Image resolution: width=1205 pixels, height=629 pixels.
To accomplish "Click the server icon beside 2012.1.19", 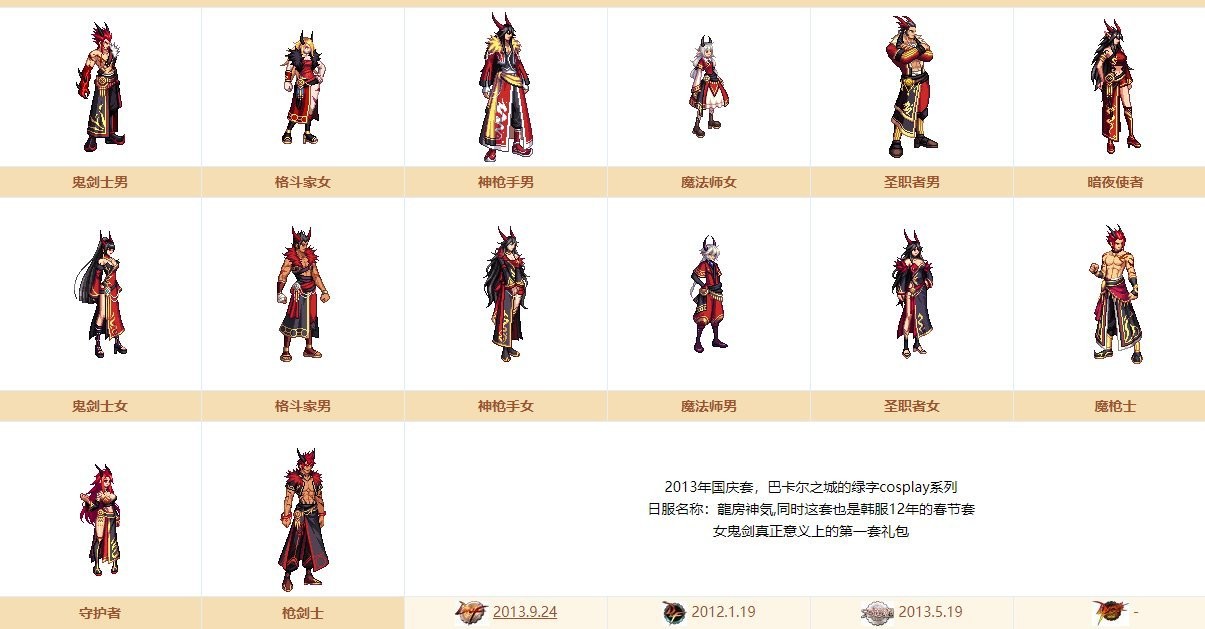I will tap(674, 612).
